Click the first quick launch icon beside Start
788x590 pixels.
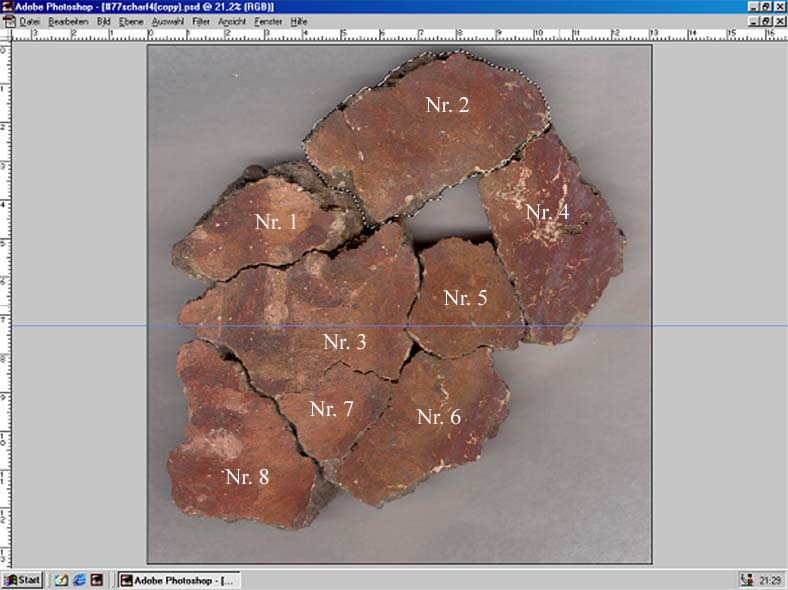point(60,579)
